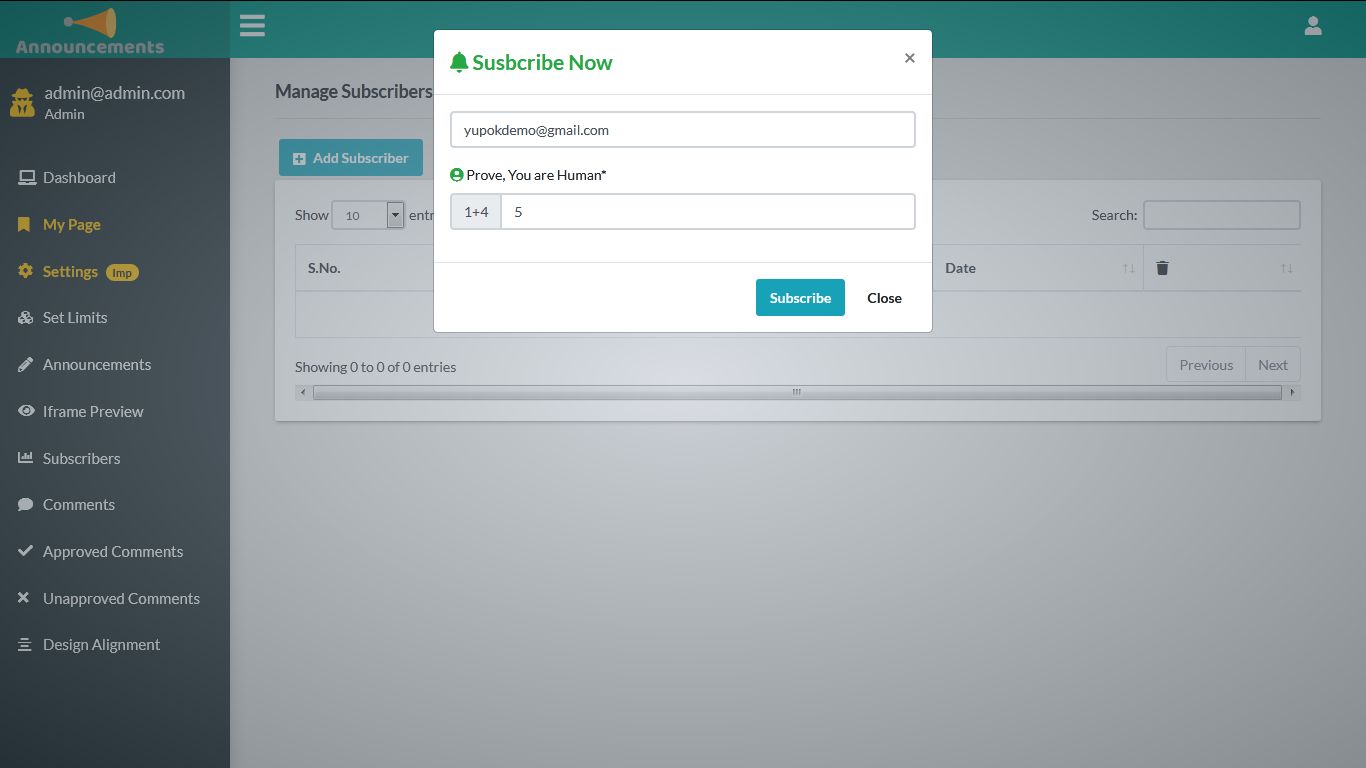
Task: Click the captcha answer input field
Action: pos(708,211)
